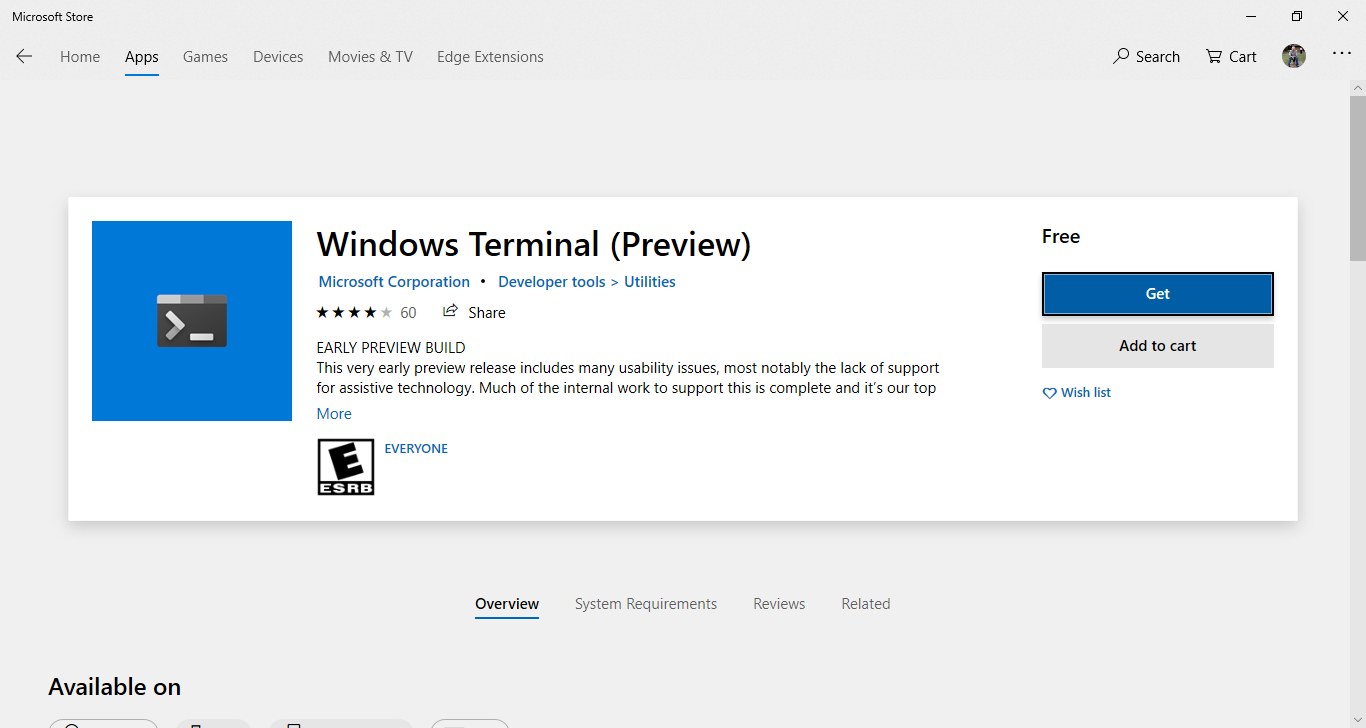The image size is (1366, 728).
Task: Click the Free price label
Action: point(1061,237)
